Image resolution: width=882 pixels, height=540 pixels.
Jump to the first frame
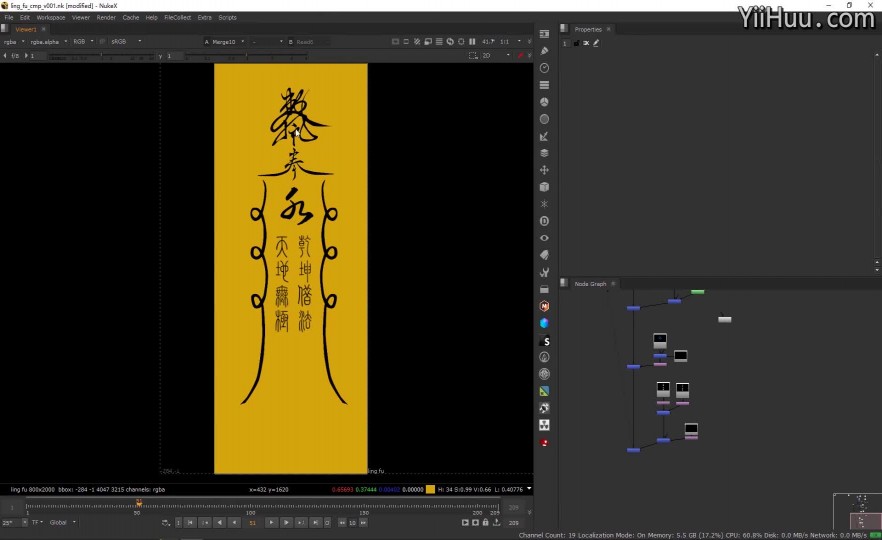pyautogui.click(x=190, y=522)
